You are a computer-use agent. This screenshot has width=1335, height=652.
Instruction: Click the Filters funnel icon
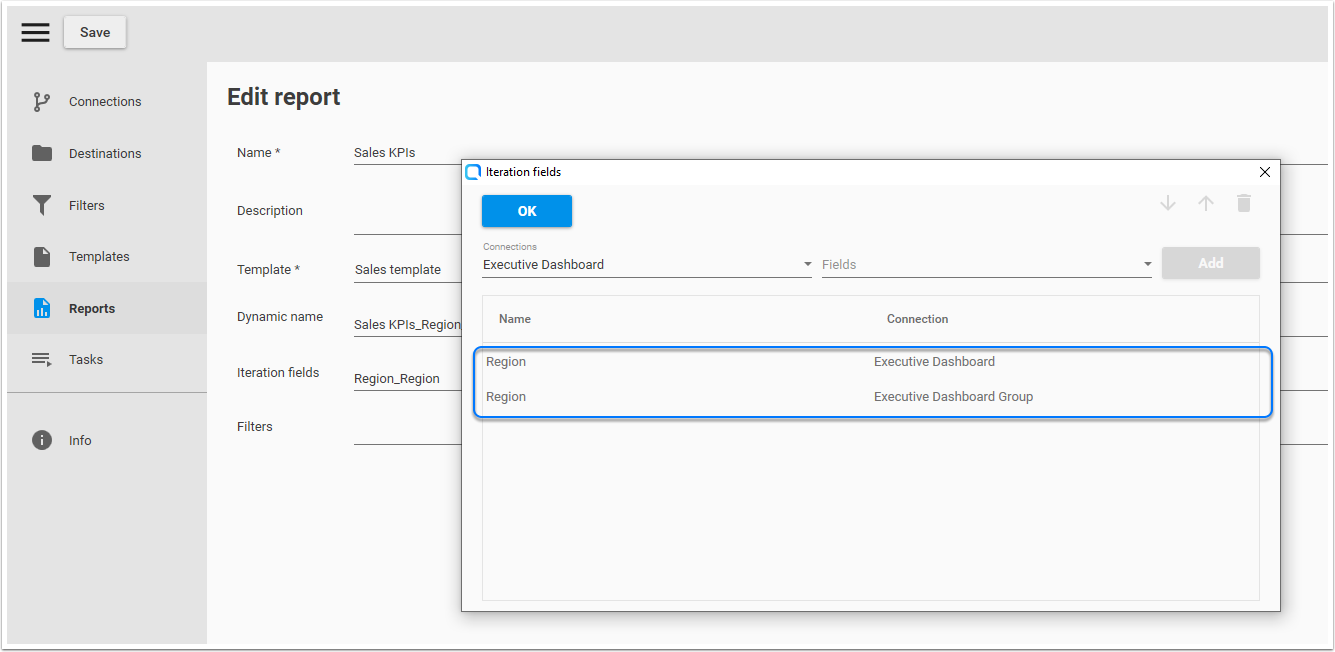click(x=42, y=205)
